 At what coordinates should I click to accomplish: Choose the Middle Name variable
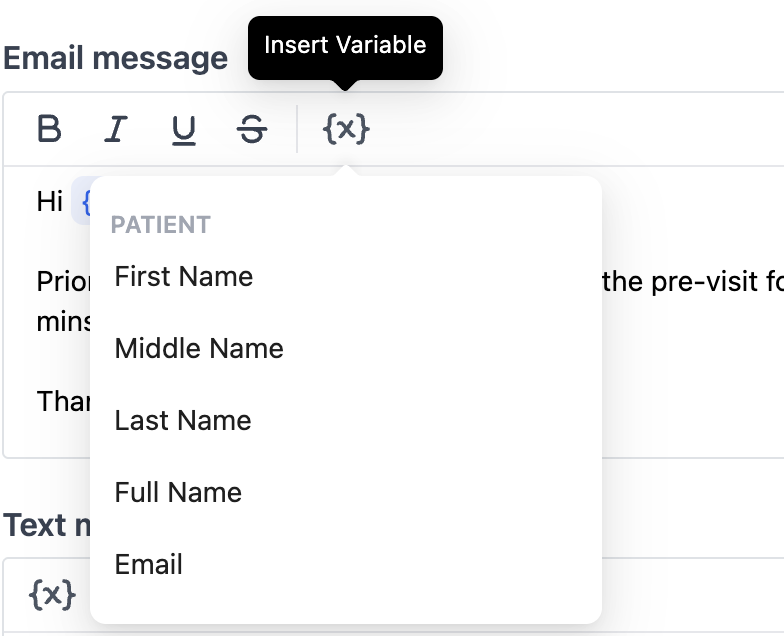click(199, 348)
